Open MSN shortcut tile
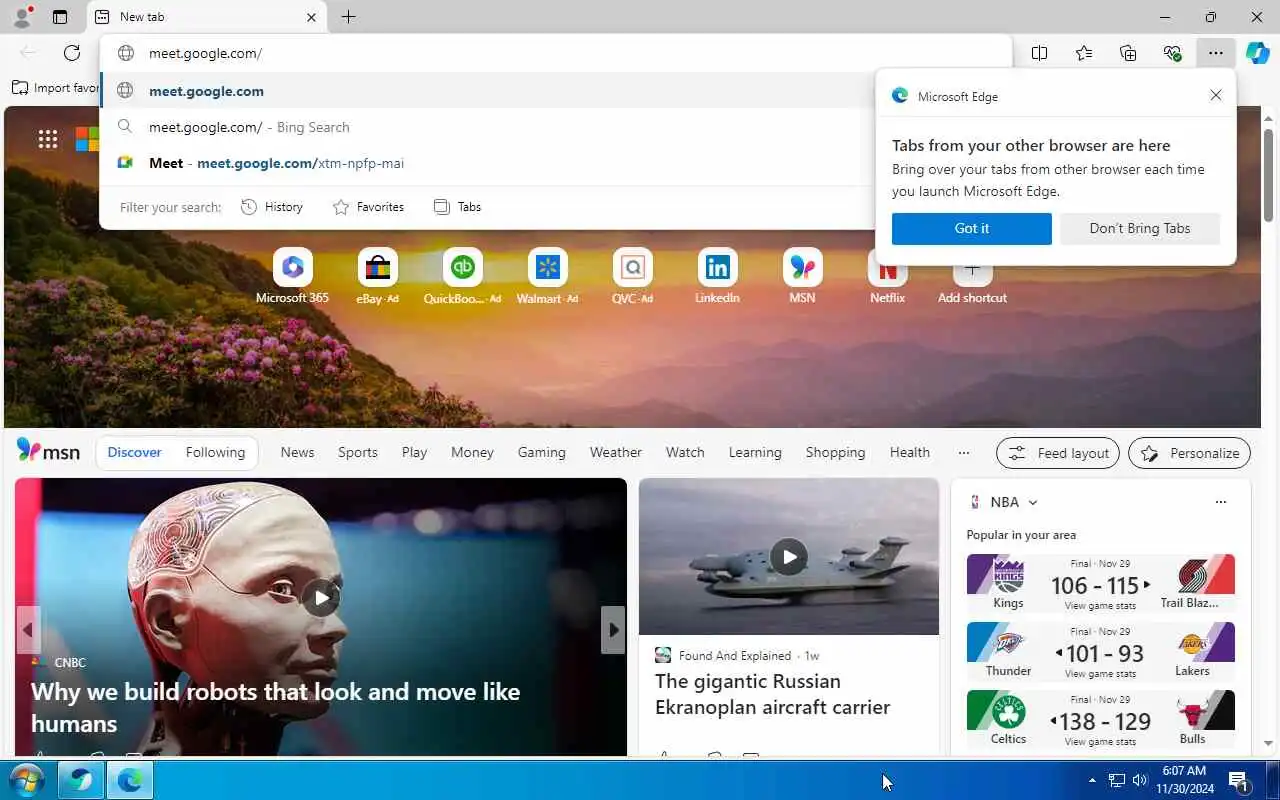This screenshot has width=1280, height=800. click(802, 276)
